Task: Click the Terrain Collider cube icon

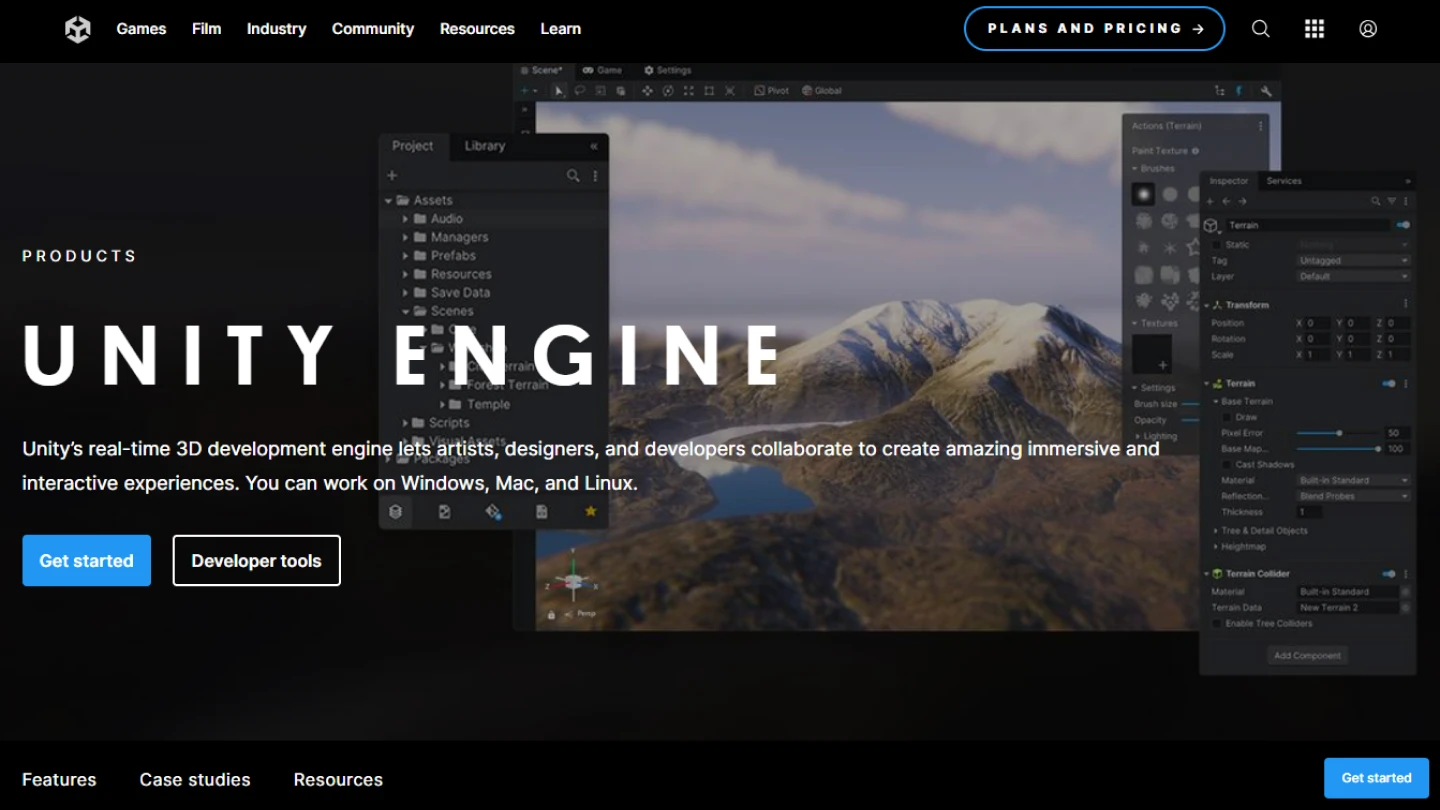Action: tap(1217, 574)
